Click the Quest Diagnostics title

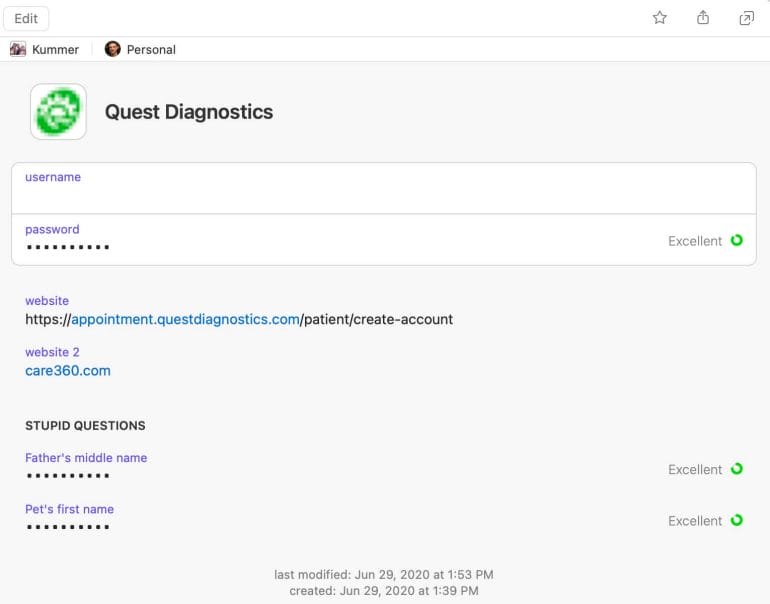point(189,112)
